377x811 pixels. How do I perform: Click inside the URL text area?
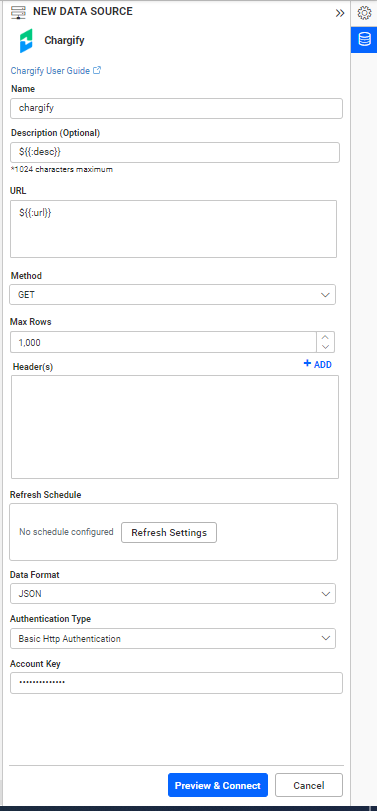173,229
